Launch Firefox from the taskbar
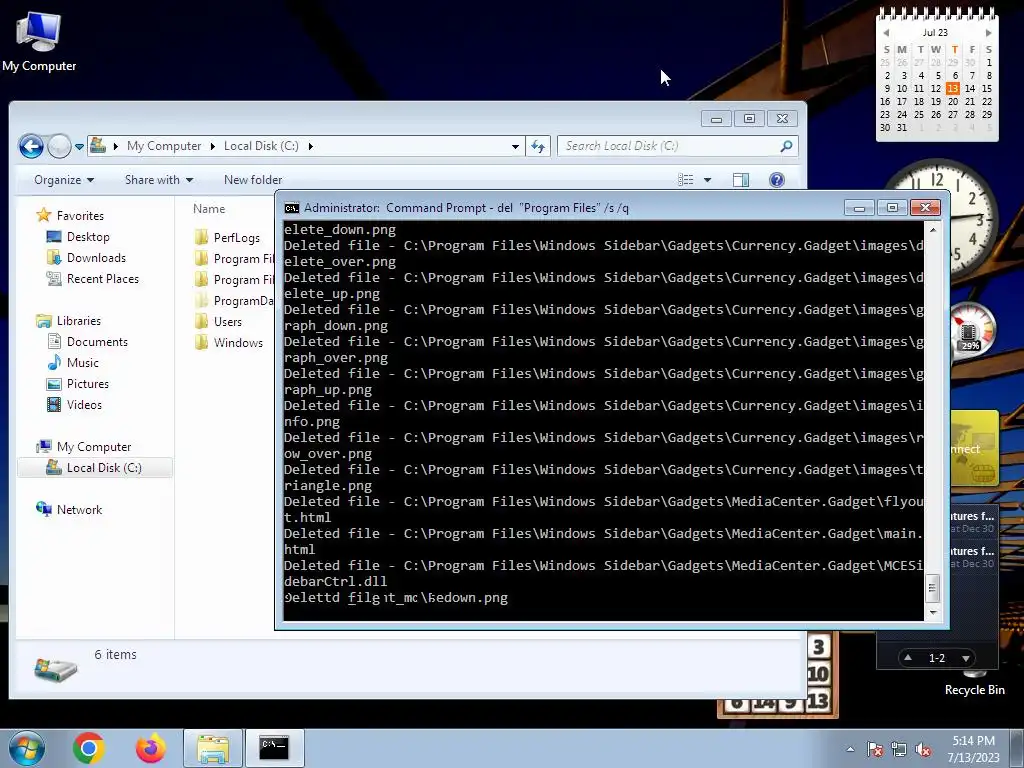The width and height of the screenshot is (1024, 768). point(150,748)
